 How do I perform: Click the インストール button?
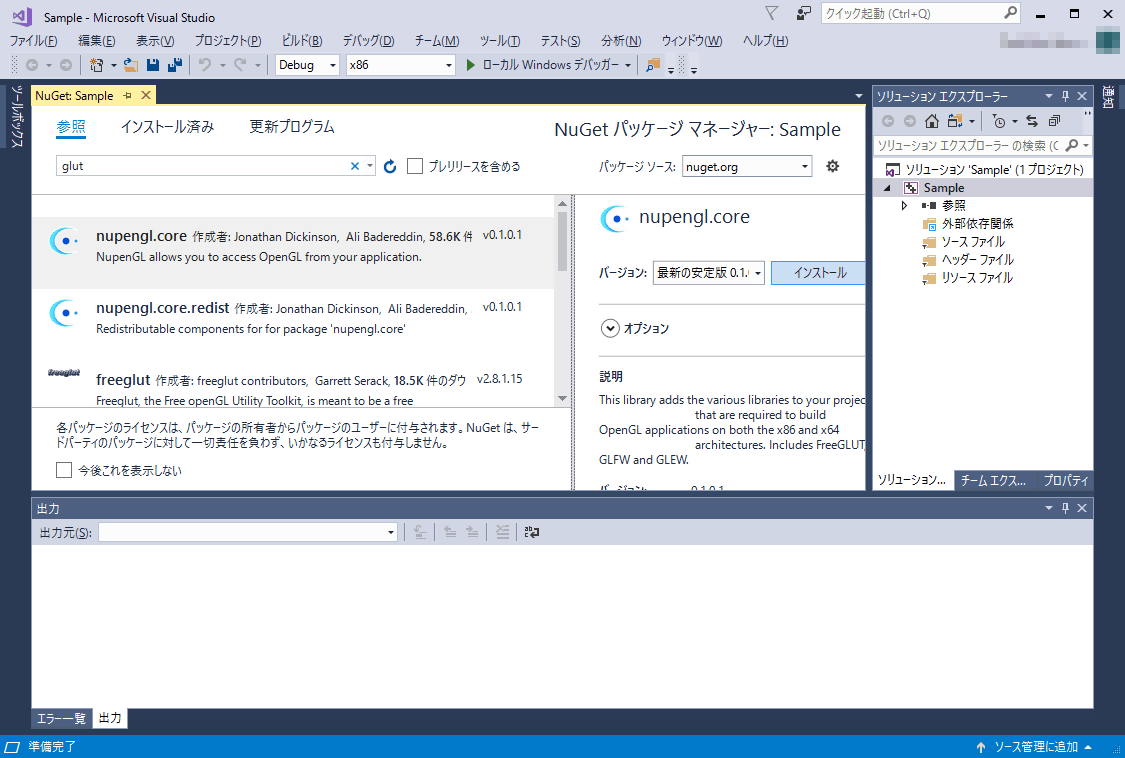click(x=819, y=273)
